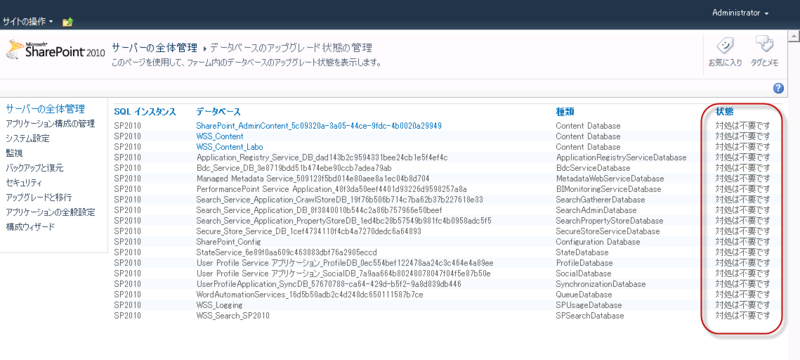Open バックアップと復元 in navigation
800x360 pixels.
[x=34, y=168]
